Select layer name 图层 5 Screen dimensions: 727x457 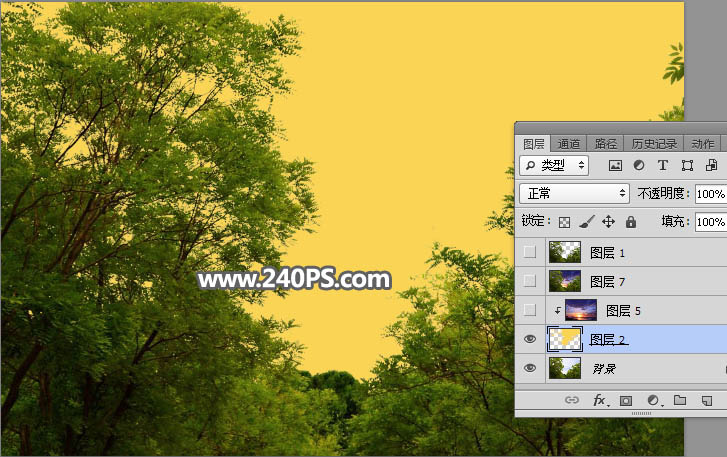[x=624, y=311]
